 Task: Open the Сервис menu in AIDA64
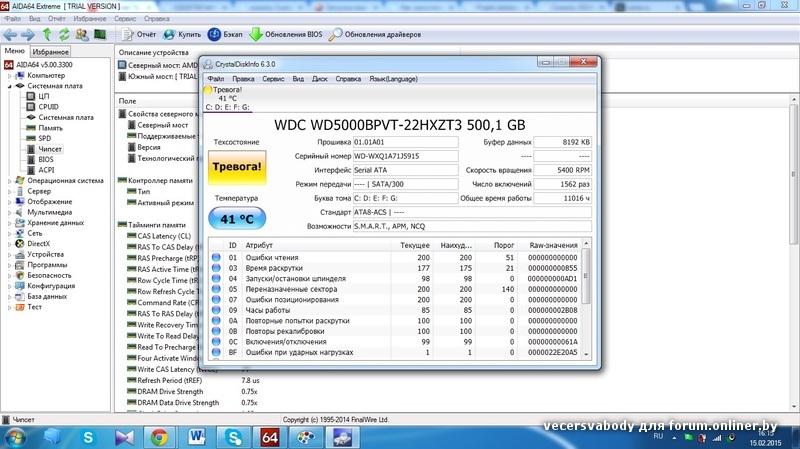(x=125, y=19)
